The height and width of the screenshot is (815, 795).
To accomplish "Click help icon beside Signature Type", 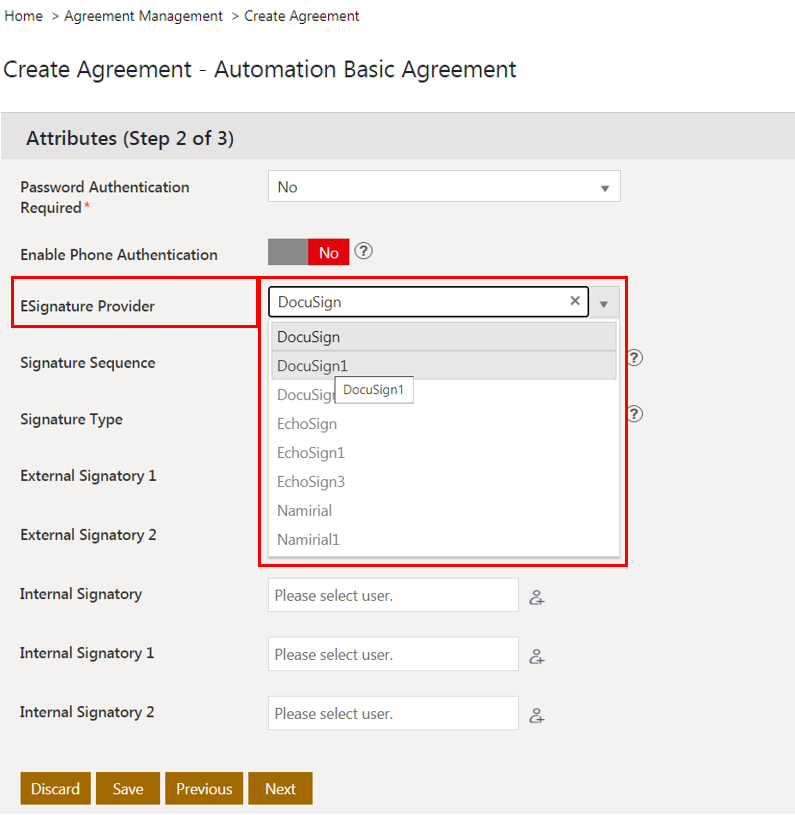I will tap(634, 414).
